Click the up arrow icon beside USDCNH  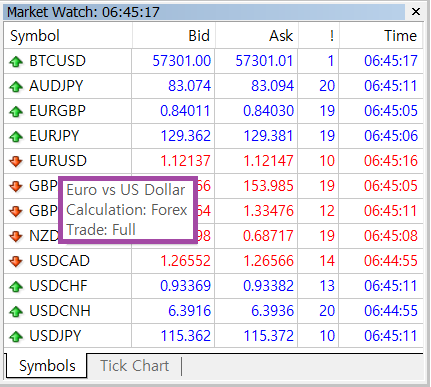click(16, 311)
